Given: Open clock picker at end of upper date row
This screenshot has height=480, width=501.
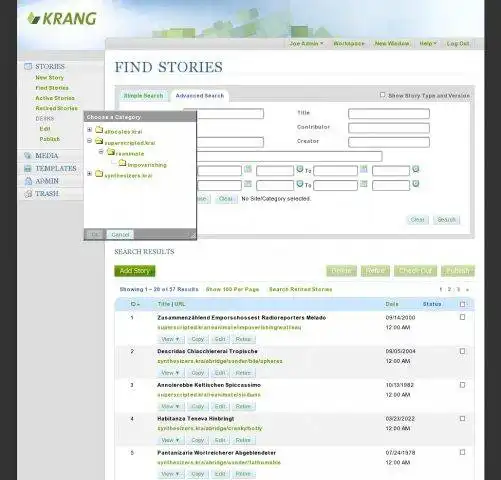Looking at the screenshot, I should coord(416,169).
